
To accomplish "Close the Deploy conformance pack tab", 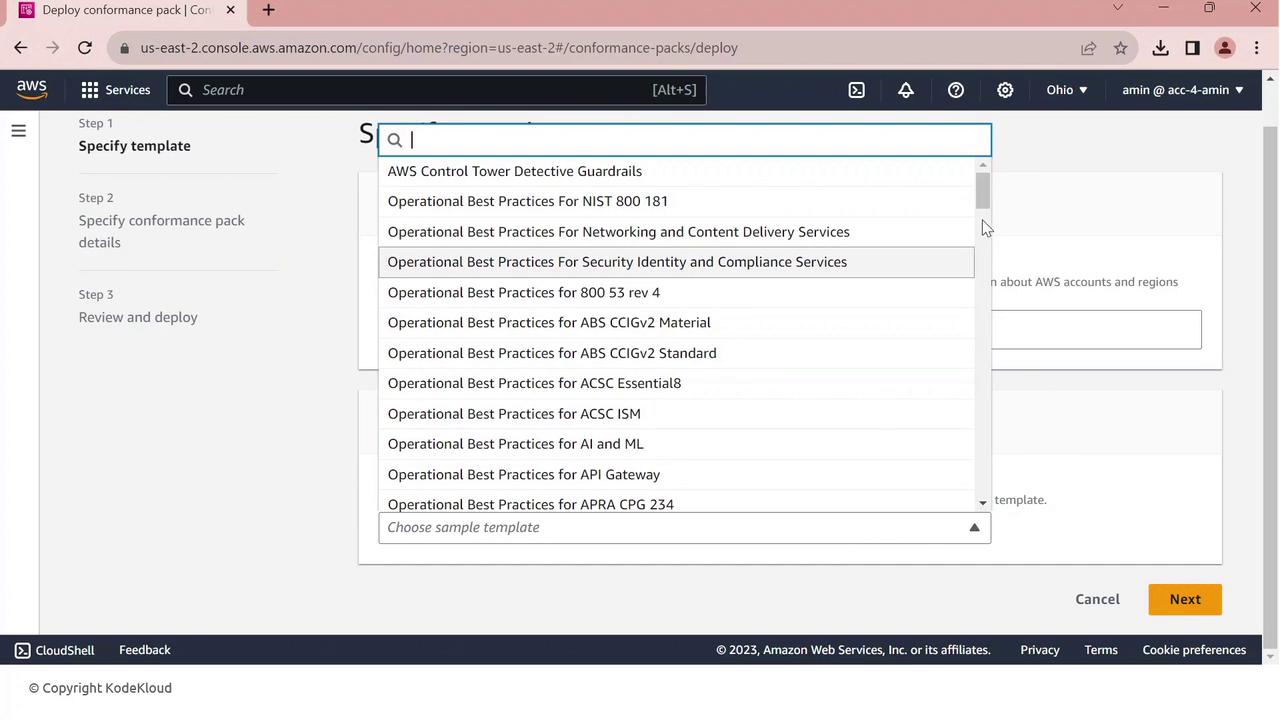I will click(x=230, y=10).
